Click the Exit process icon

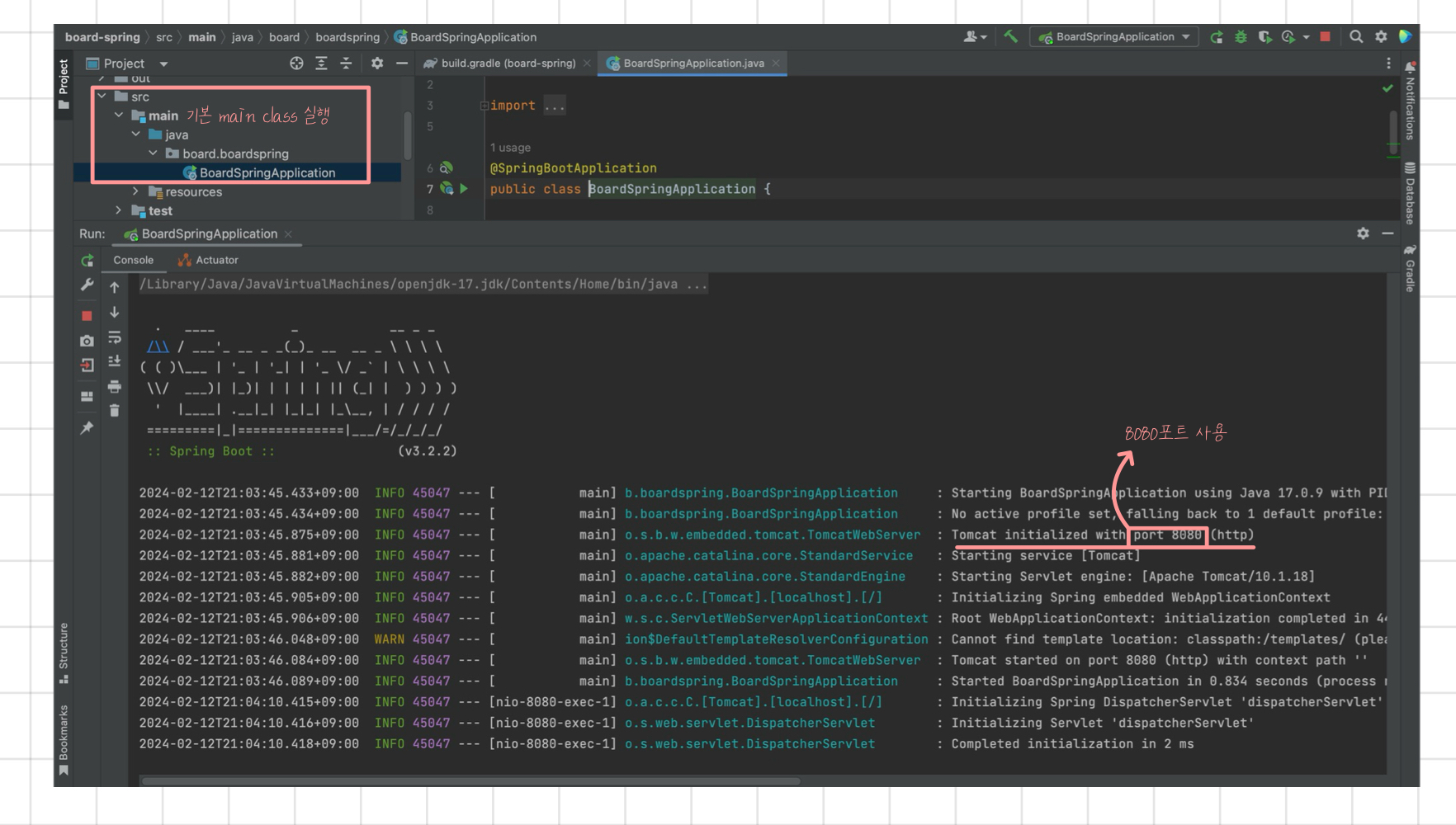coord(87,365)
